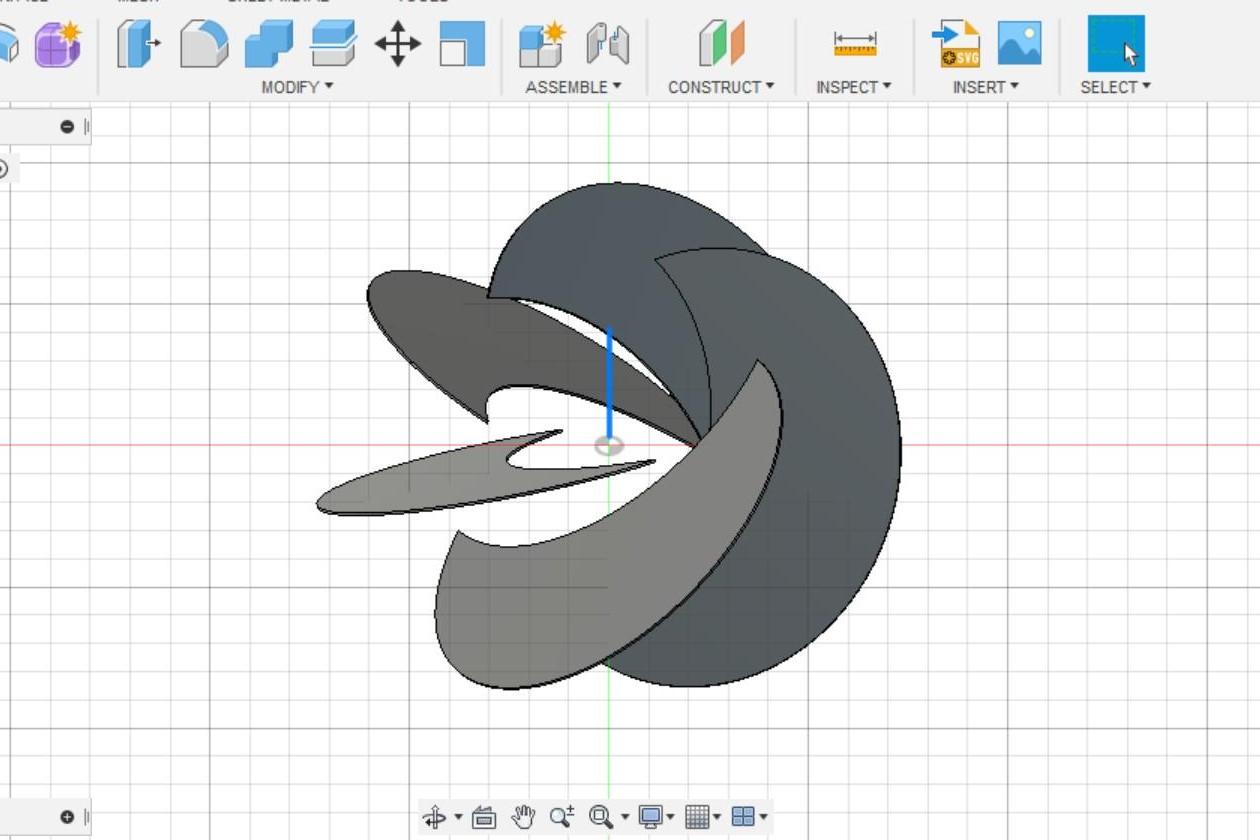Click the Display Settings monitor icon

pos(651,816)
